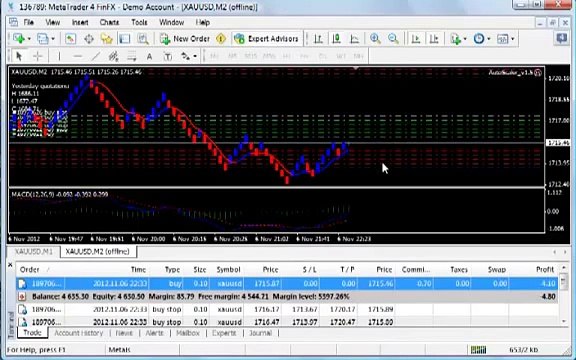Open the View menu
576x360 pixels.
(53, 22)
